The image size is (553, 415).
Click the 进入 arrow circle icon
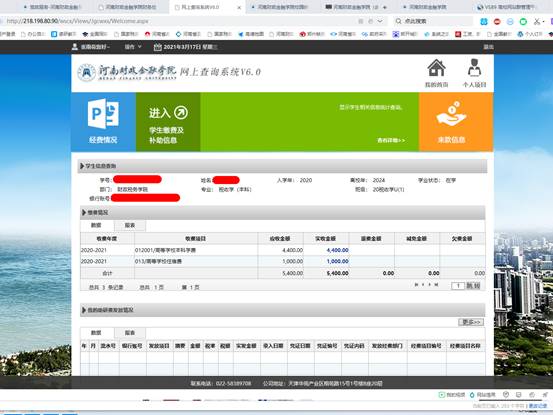point(181,113)
